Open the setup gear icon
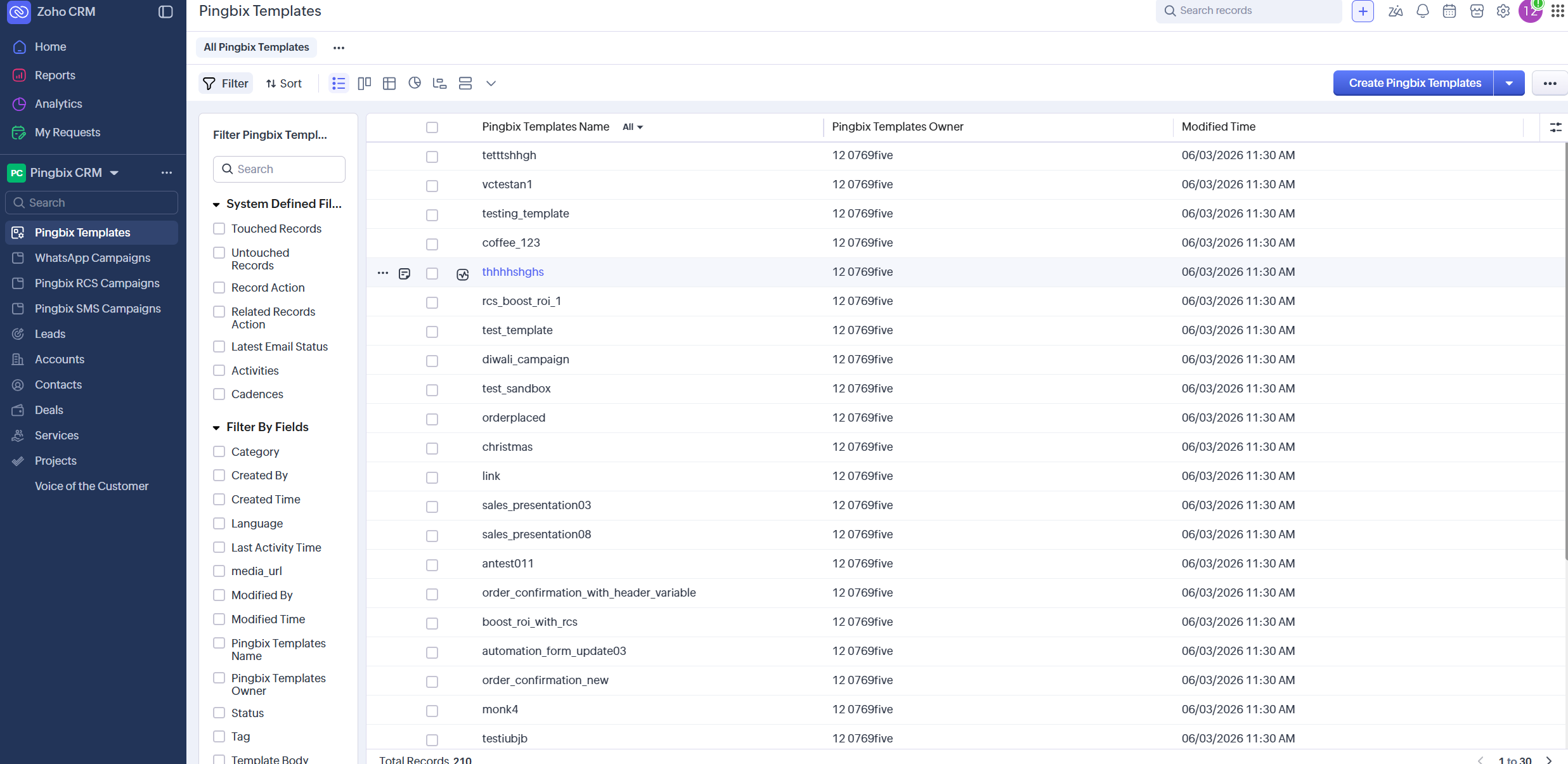The width and height of the screenshot is (1568, 764). (1503, 11)
